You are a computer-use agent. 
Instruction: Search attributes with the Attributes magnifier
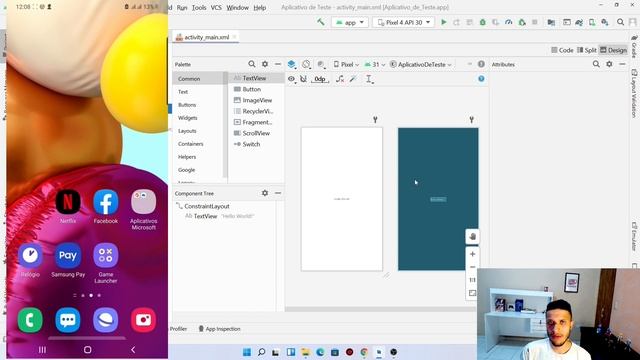[x=596, y=64]
